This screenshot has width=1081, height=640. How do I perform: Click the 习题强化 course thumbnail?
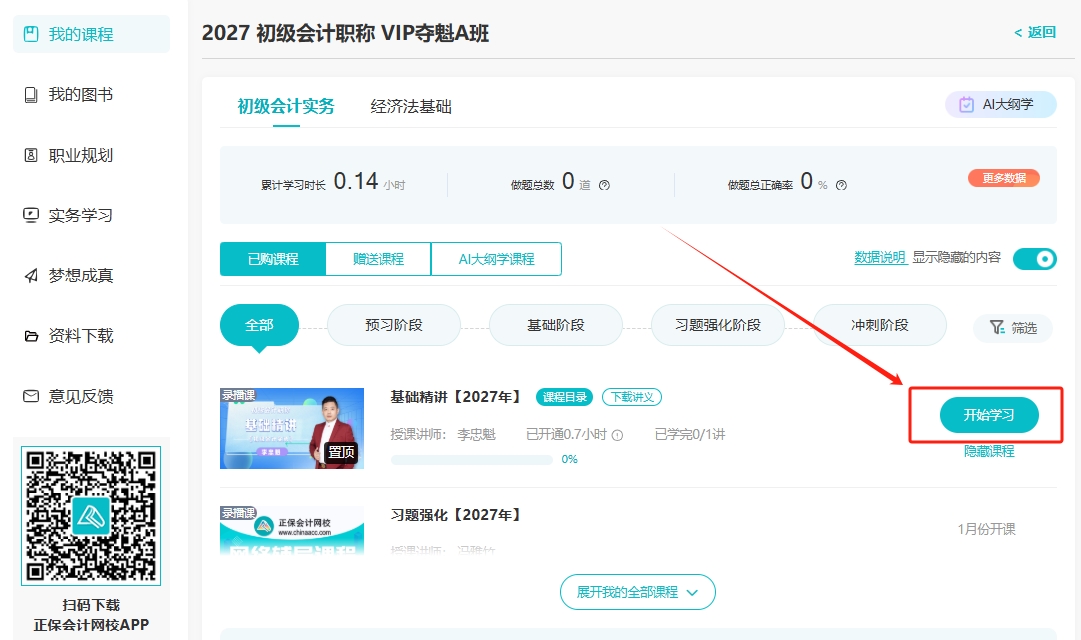pos(292,530)
